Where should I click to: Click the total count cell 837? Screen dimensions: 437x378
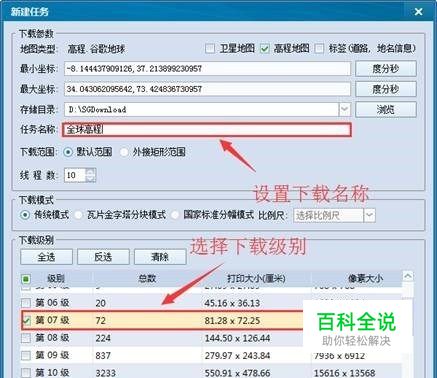coord(103,356)
